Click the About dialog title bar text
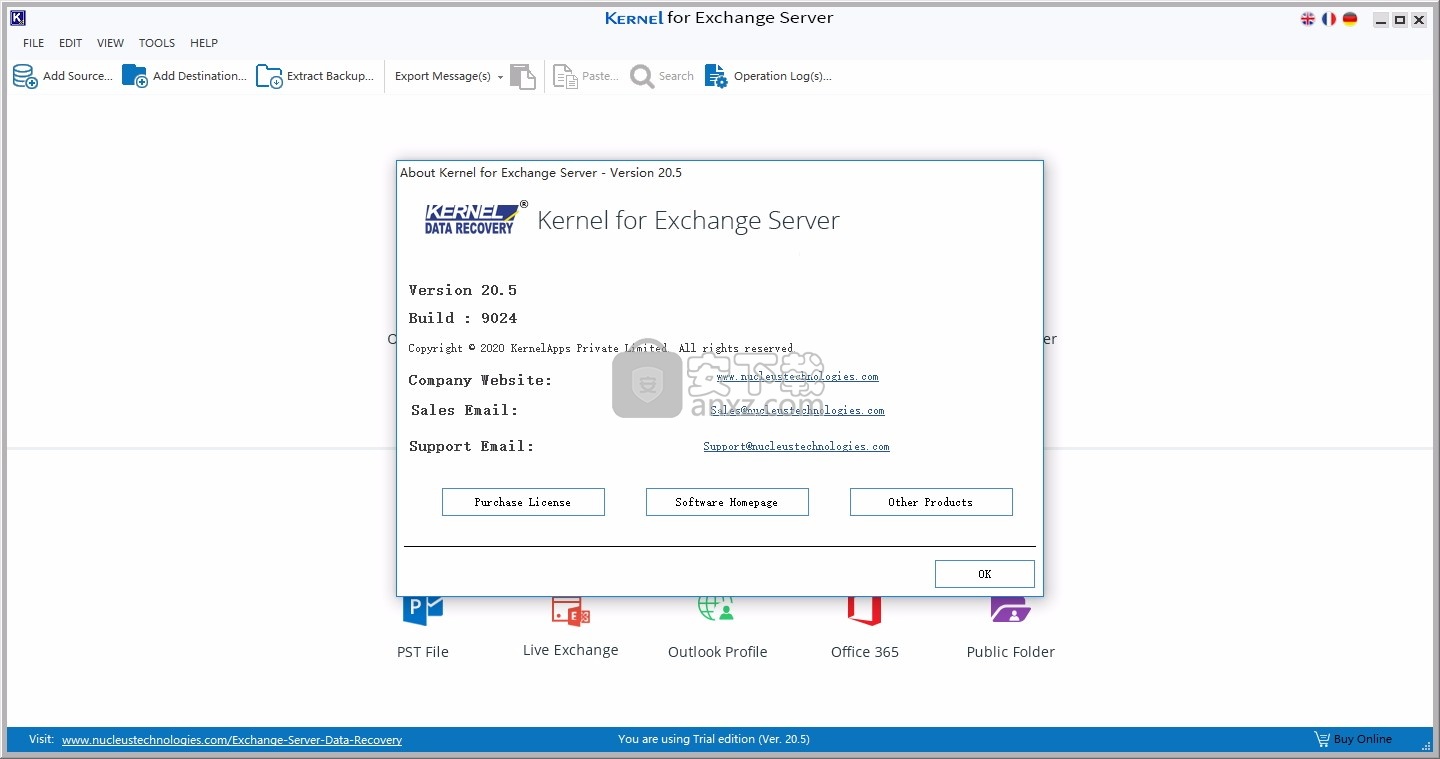The width and height of the screenshot is (1440, 759). tap(541, 173)
